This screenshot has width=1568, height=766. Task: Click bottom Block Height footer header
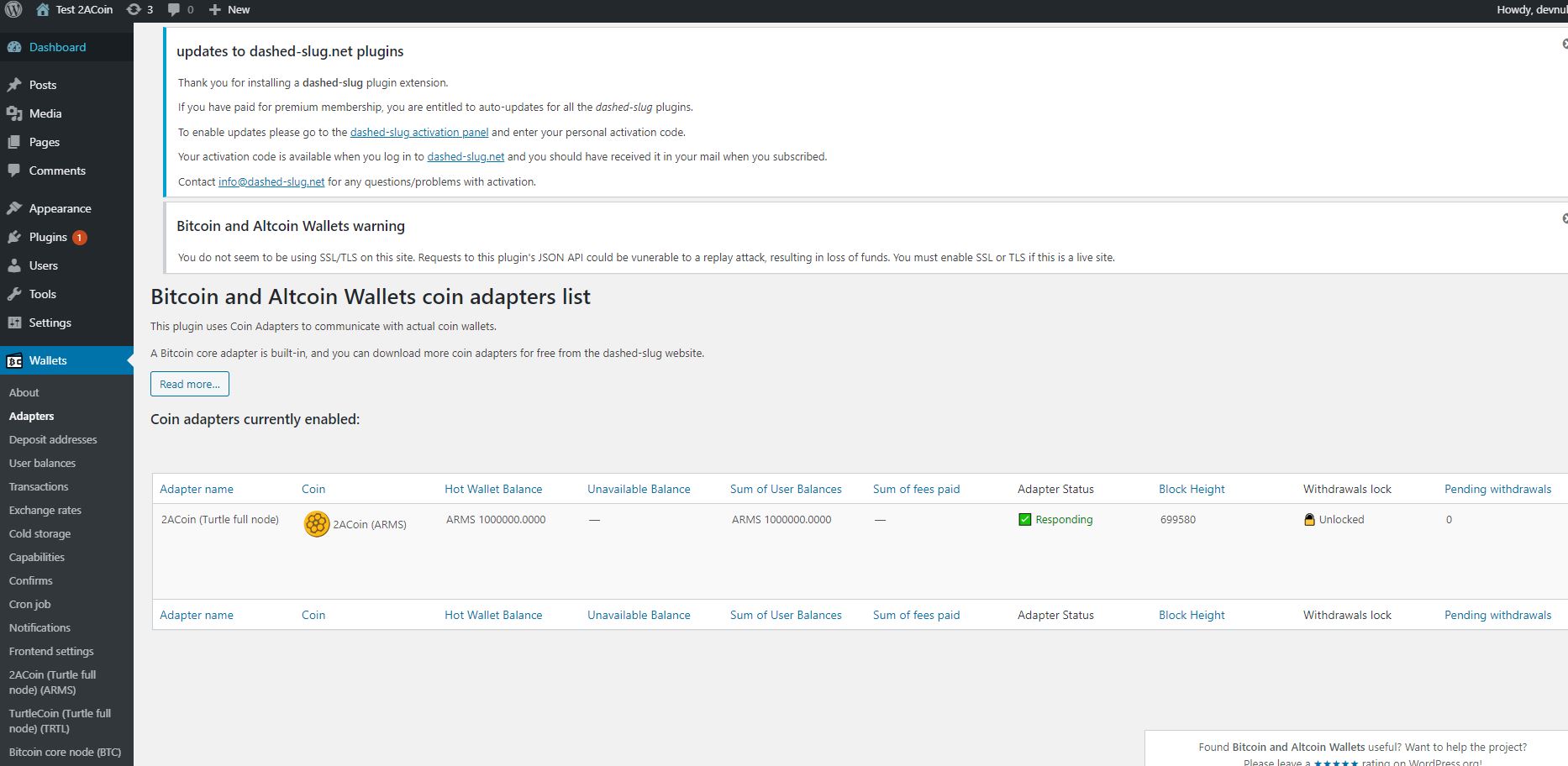click(1192, 615)
